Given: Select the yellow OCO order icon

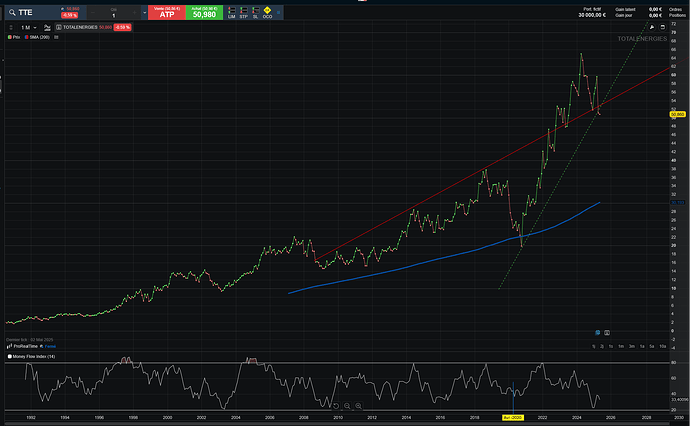Looking at the screenshot, I should coord(267,12).
